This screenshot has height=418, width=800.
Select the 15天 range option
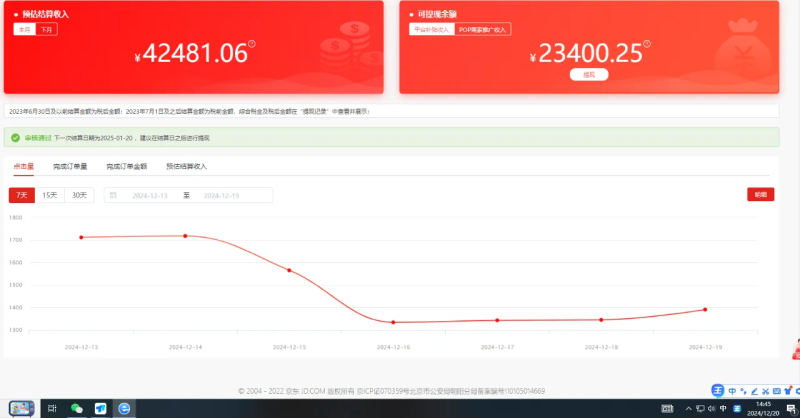[49, 195]
